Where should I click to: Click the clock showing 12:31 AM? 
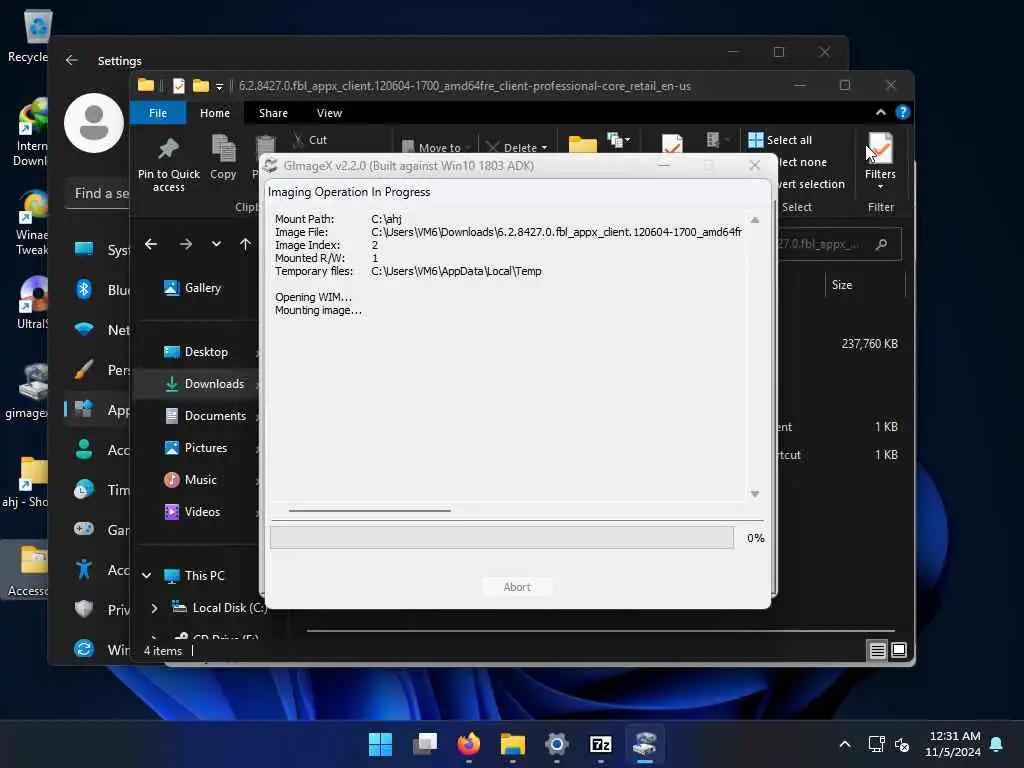pyautogui.click(x=954, y=736)
